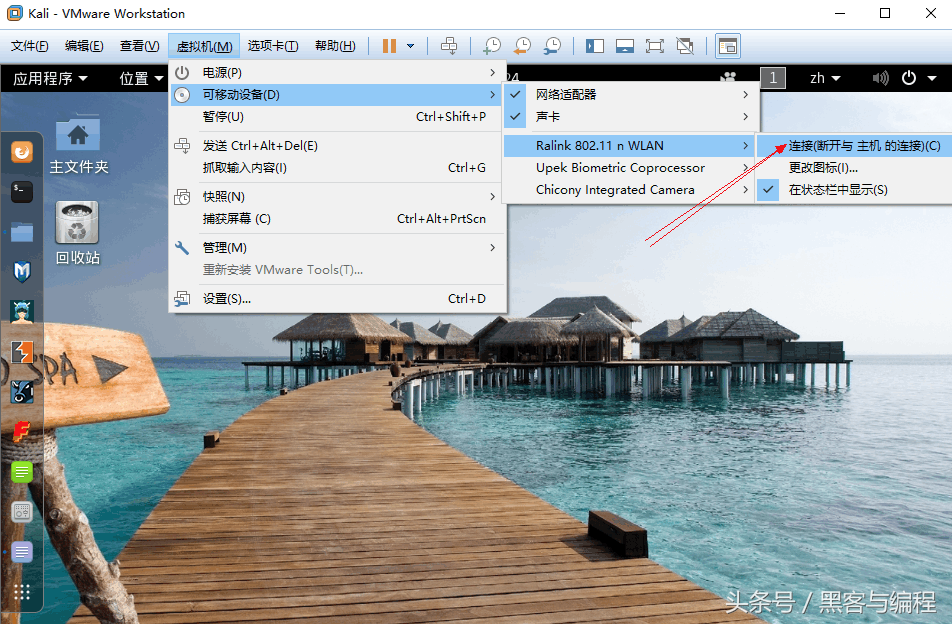The image size is (952, 624).
Task: Open the snapshot manager toolbar icon
Action: tap(552, 46)
